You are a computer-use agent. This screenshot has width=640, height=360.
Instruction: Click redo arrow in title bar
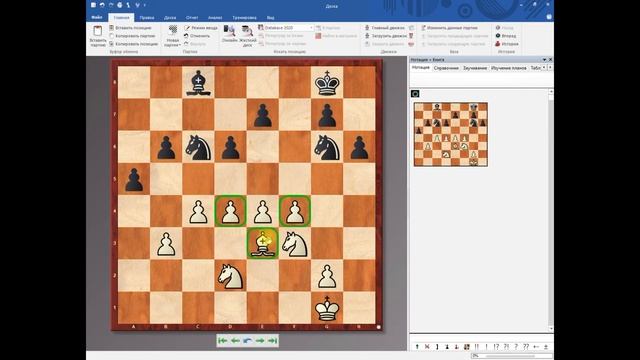(x=111, y=5)
